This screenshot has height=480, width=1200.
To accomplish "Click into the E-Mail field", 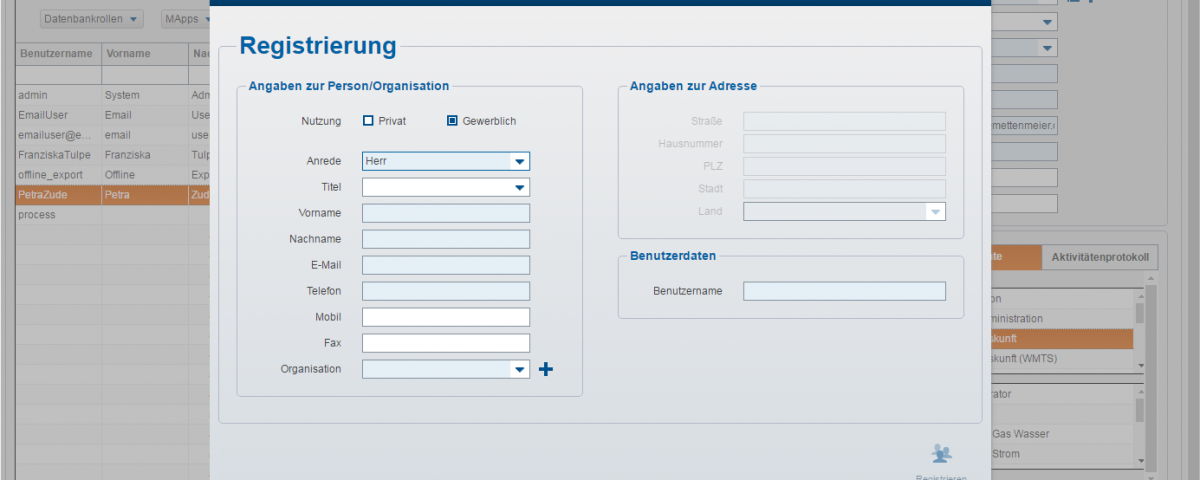I will coord(445,265).
